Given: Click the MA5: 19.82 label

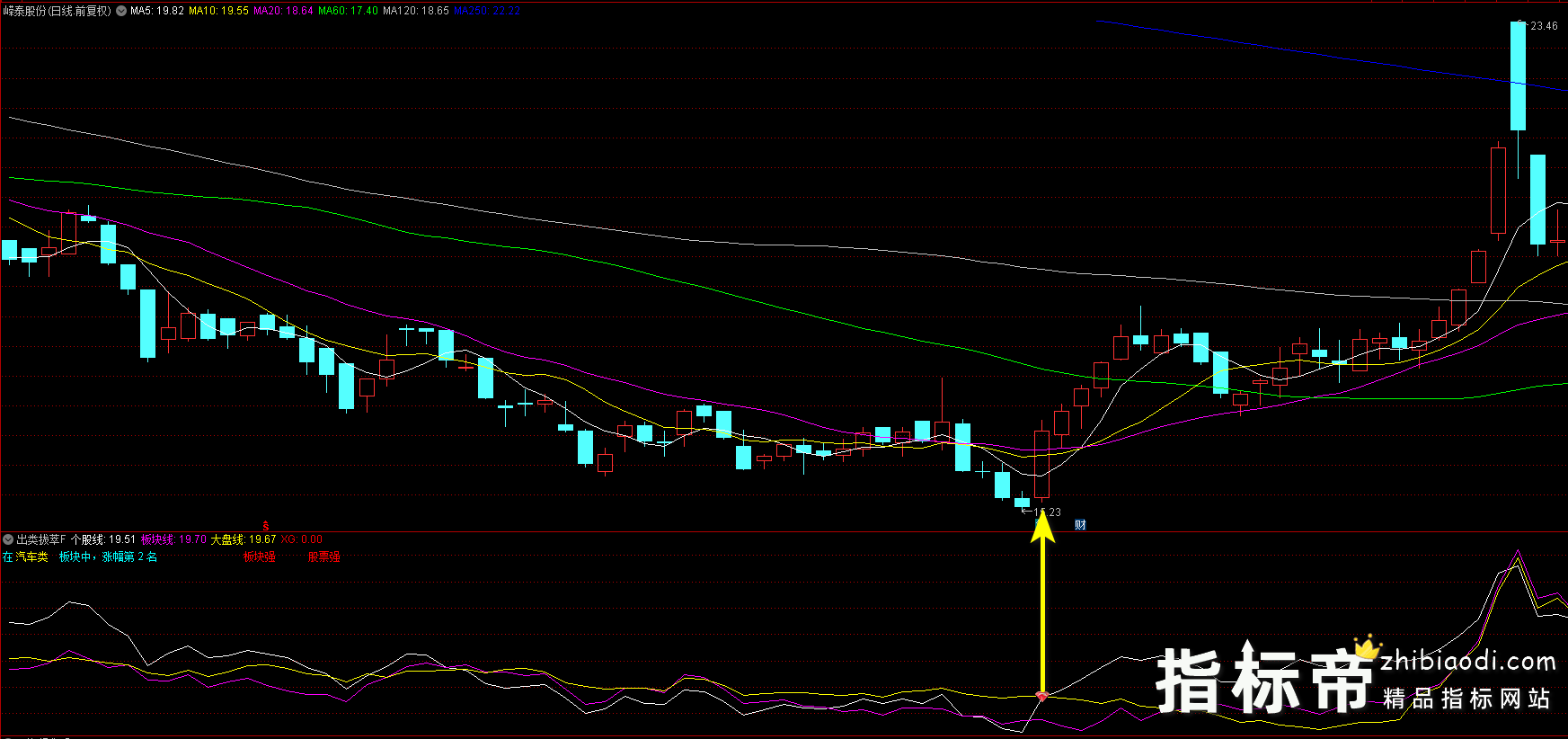Looking at the screenshot, I should click(157, 11).
